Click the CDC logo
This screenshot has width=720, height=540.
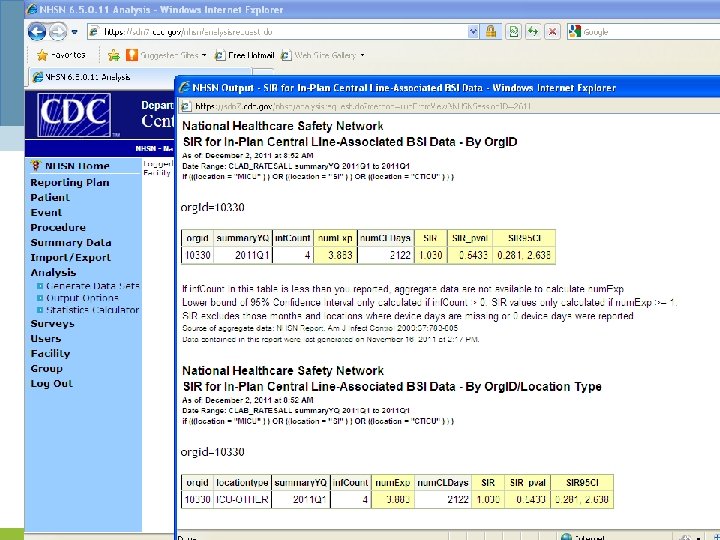pyautogui.click(x=74, y=115)
